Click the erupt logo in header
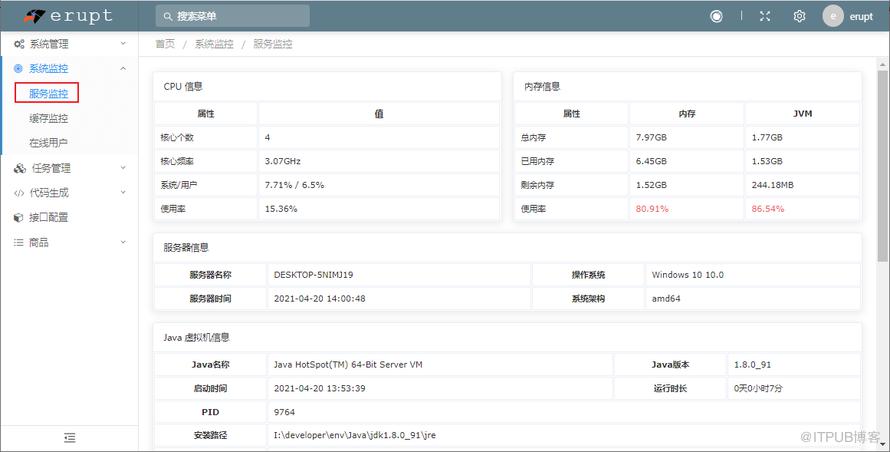Viewport: 890px width, 452px height. pos(68,16)
